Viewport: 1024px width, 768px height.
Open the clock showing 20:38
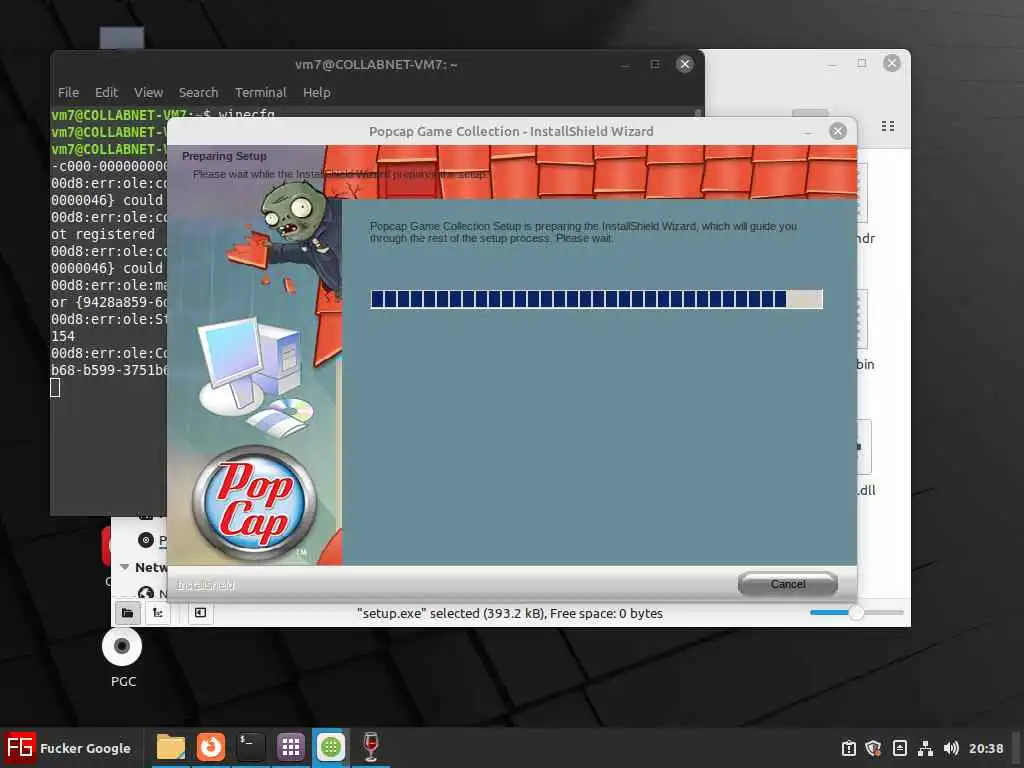point(985,748)
